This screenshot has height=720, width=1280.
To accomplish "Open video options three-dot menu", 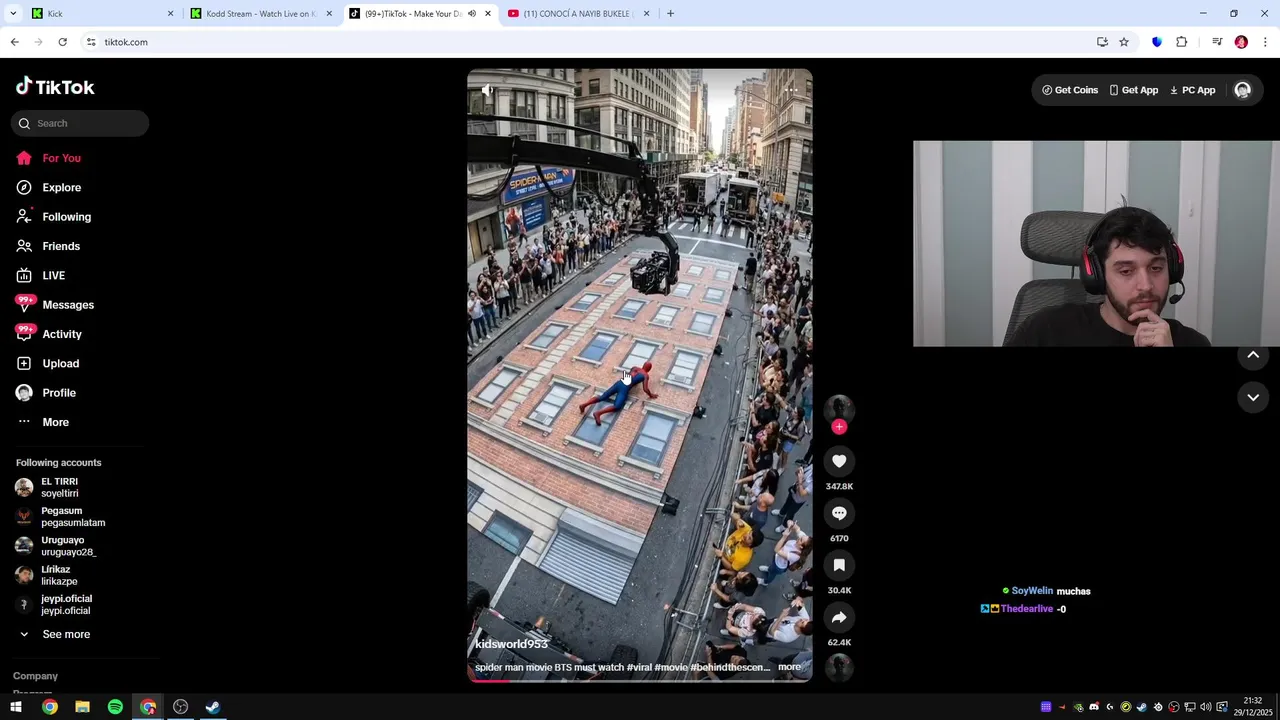I will [x=791, y=90].
